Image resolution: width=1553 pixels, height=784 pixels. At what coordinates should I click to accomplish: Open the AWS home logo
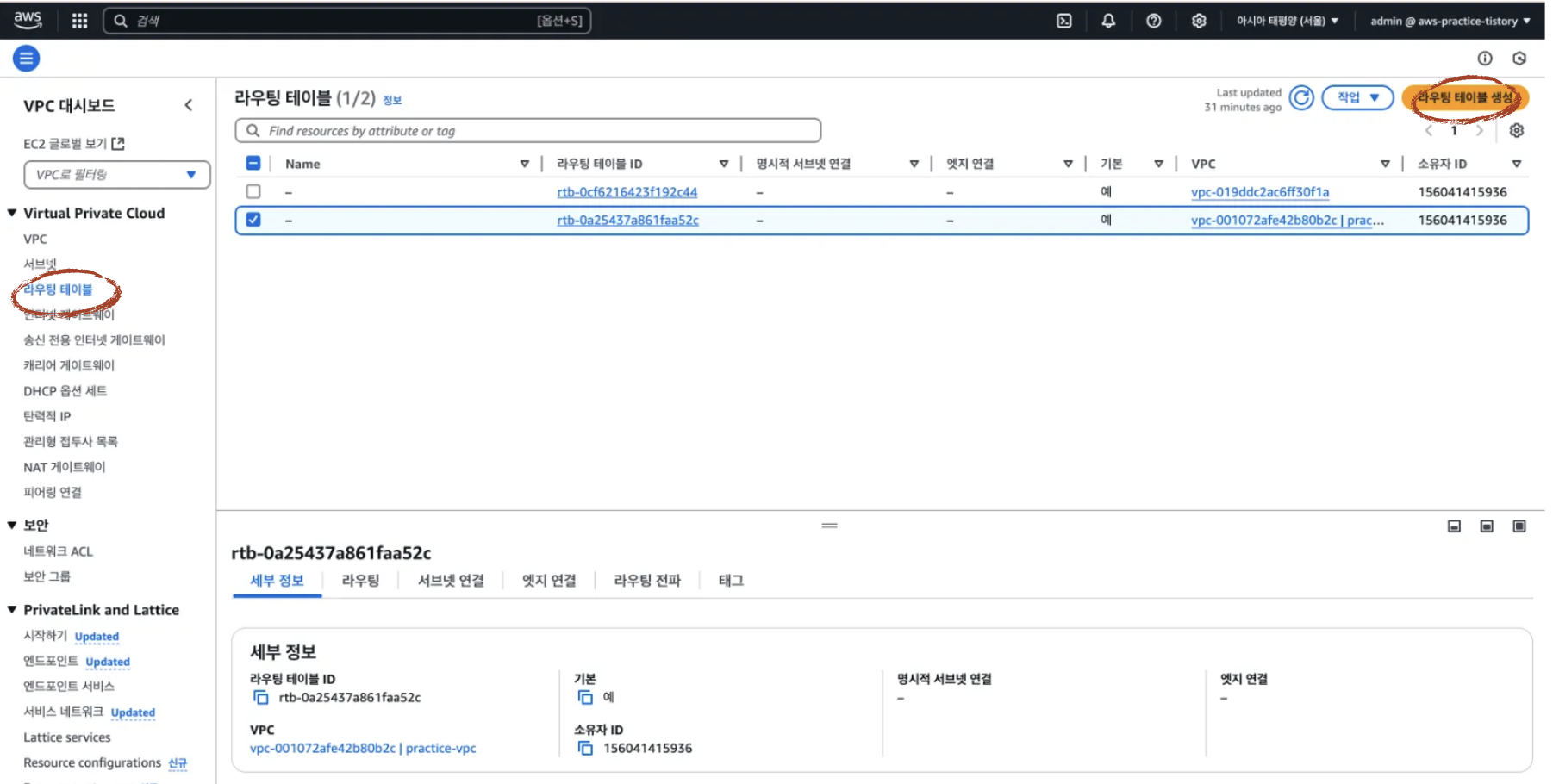tap(28, 20)
